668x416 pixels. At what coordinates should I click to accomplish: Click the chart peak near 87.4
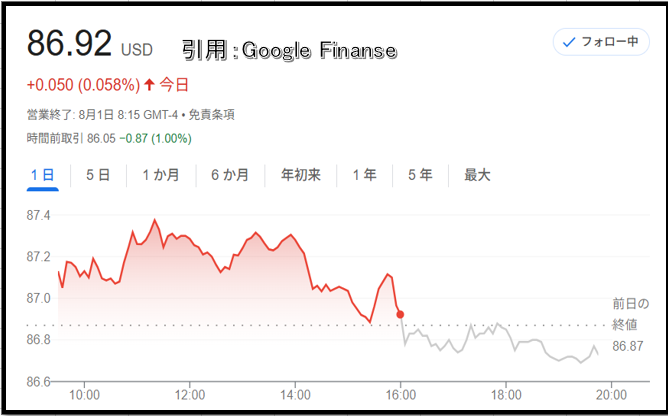click(154, 220)
